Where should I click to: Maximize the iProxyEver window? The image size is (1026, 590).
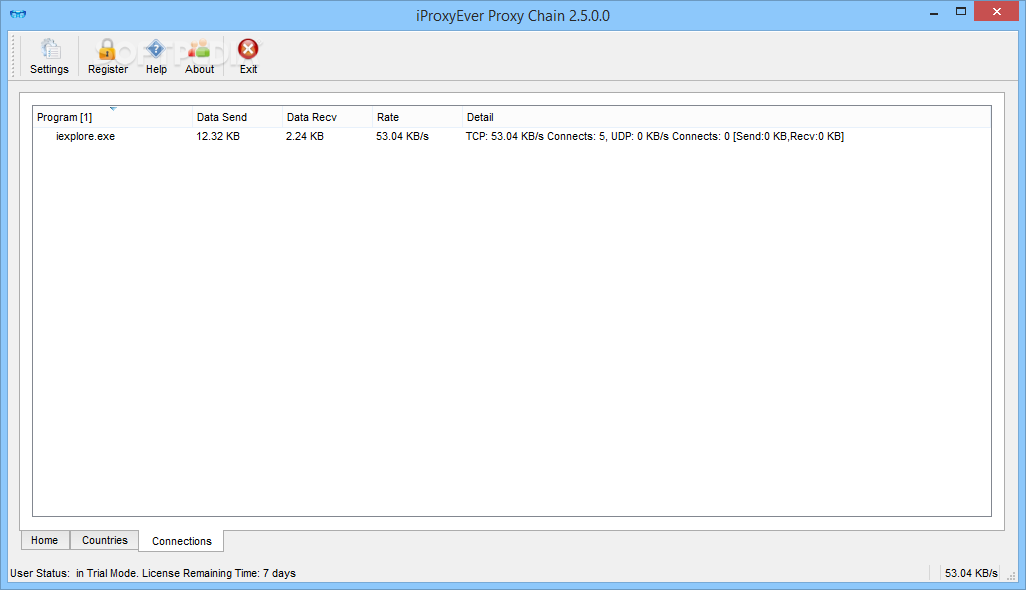(961, 12)
